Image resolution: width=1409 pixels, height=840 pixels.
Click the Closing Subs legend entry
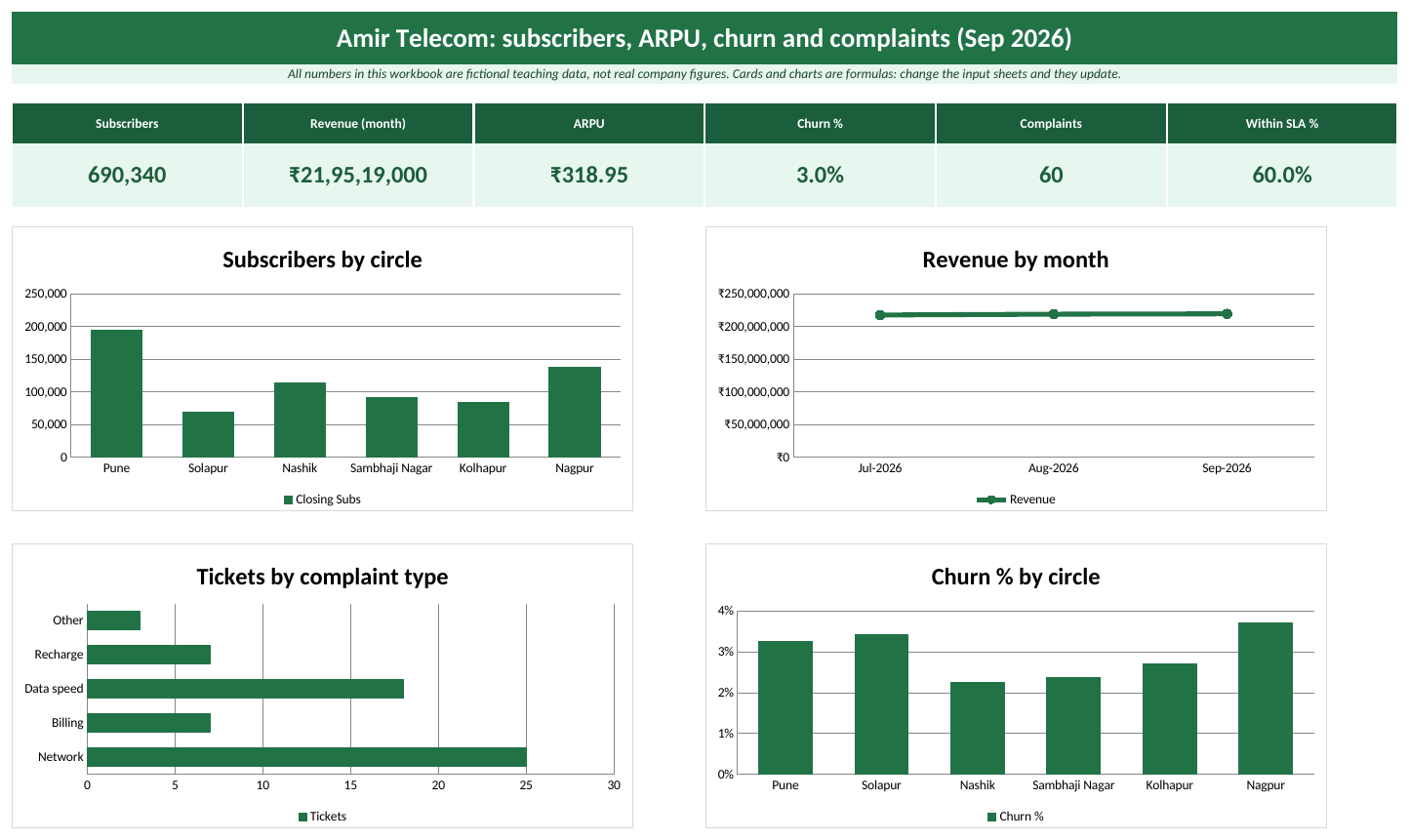point(322,500)
